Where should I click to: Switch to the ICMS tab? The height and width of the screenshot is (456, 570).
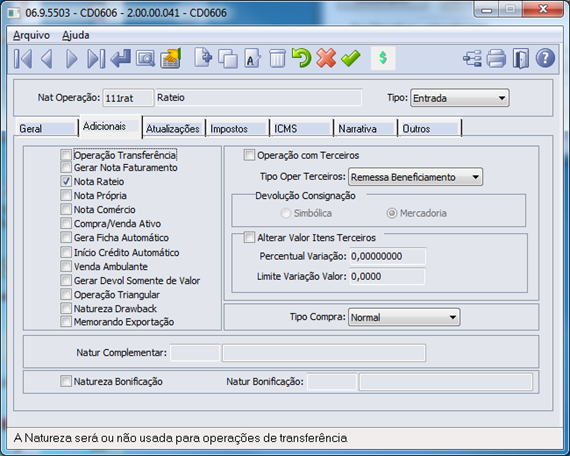coord(301,128)
